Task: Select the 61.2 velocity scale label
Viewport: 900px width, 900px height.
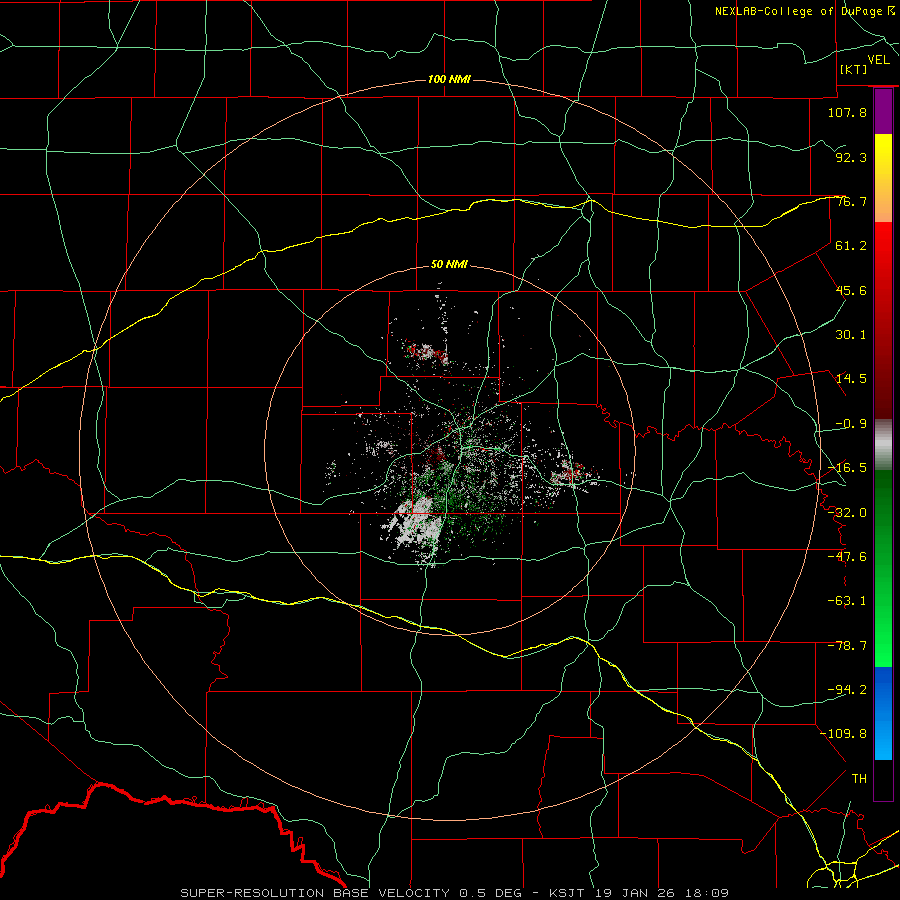Action: click(x=851, y=246)
